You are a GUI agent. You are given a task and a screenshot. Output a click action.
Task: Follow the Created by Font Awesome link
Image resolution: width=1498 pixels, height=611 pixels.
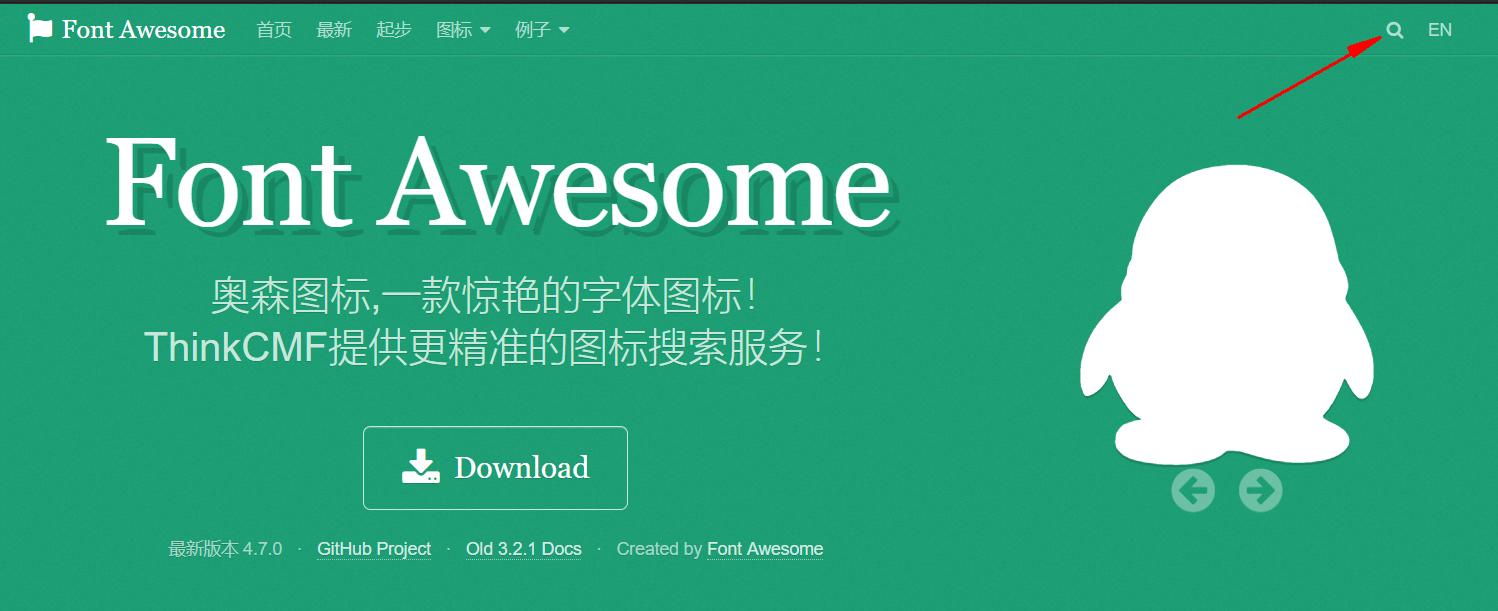[x=765, y=549]
